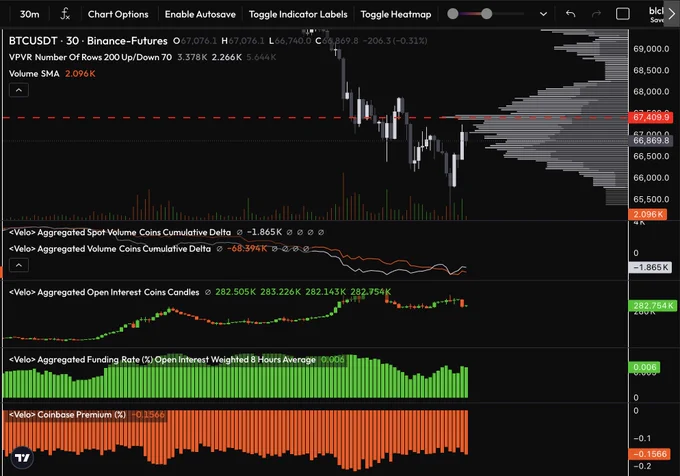Click the orange 2.096K Volume SMA value
This screenshot has width=680, height=476.
pyautogui.click(x=80, y=74)
